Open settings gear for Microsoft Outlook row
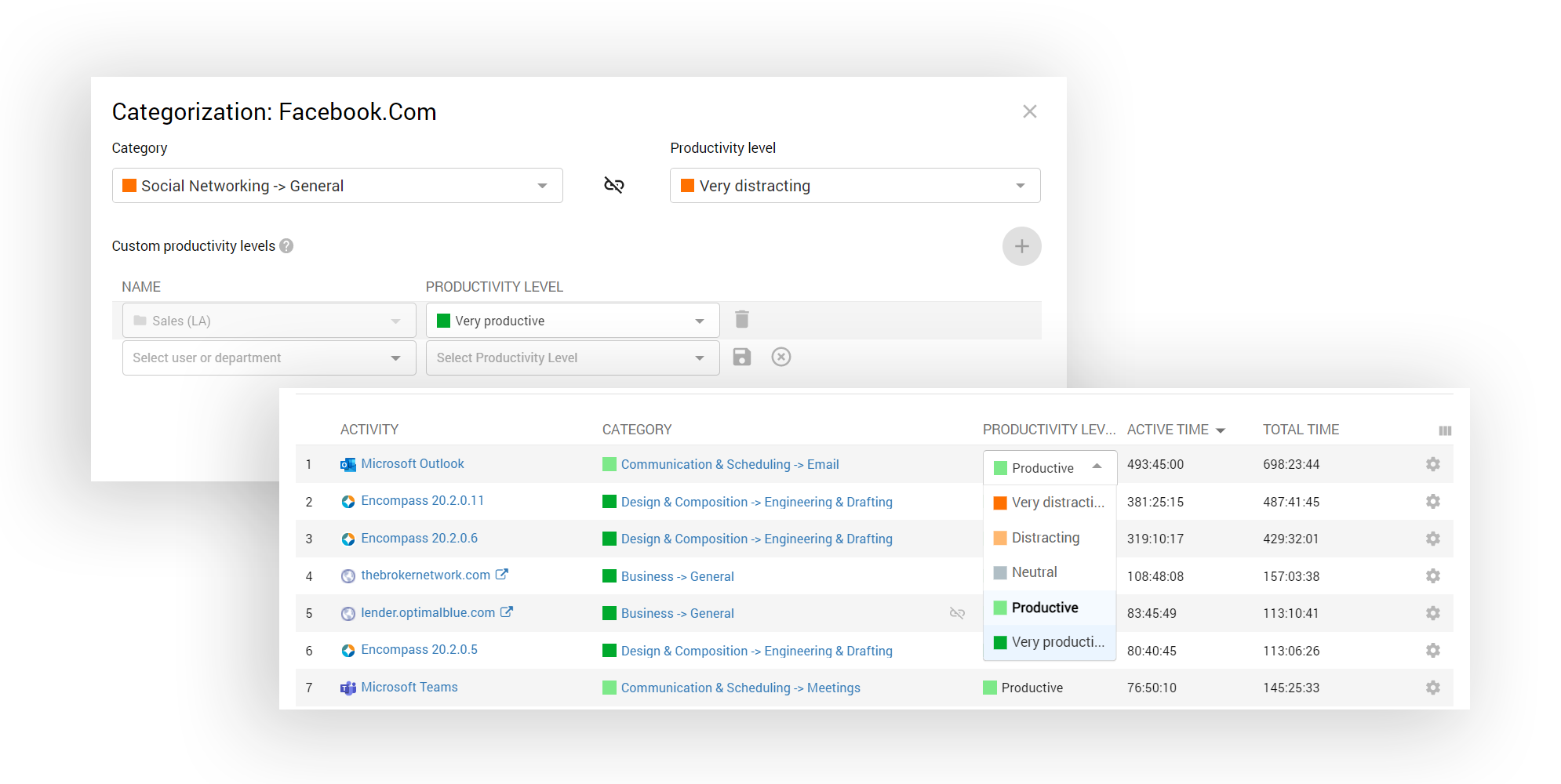The image size is (1561, 784). point(1432,464)
